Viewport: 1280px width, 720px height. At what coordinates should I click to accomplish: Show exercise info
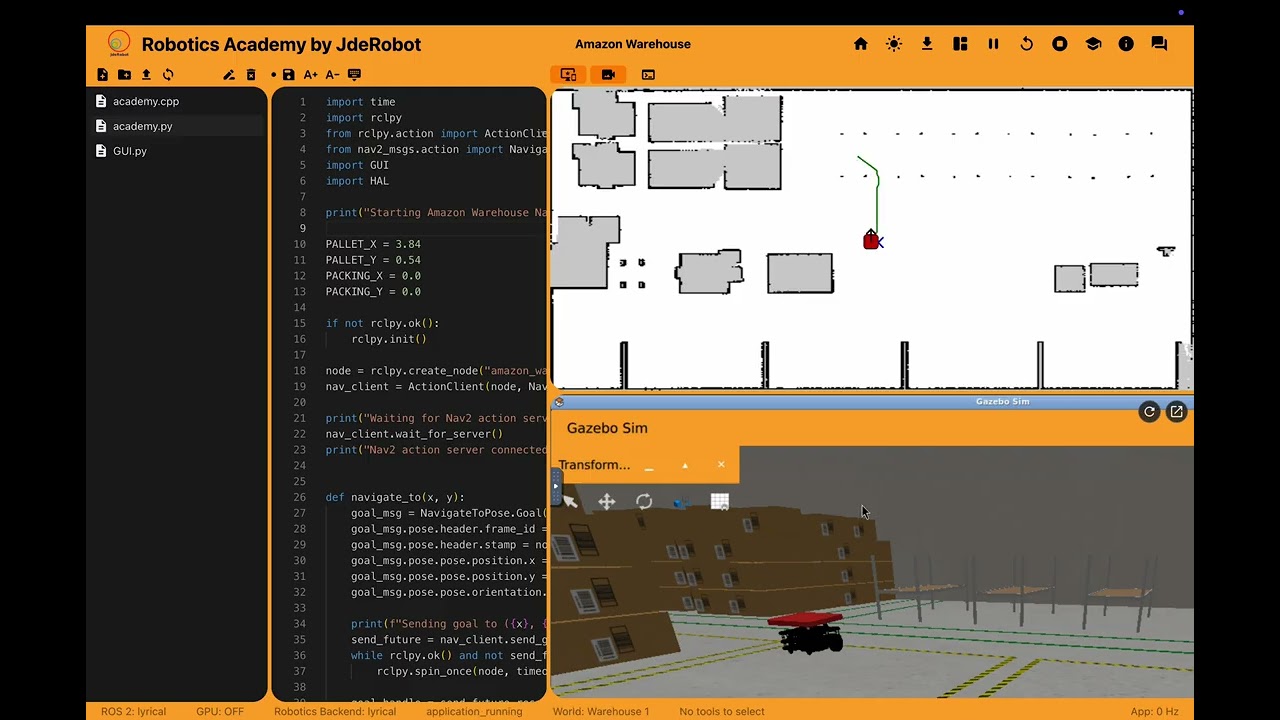[1126, 44]
